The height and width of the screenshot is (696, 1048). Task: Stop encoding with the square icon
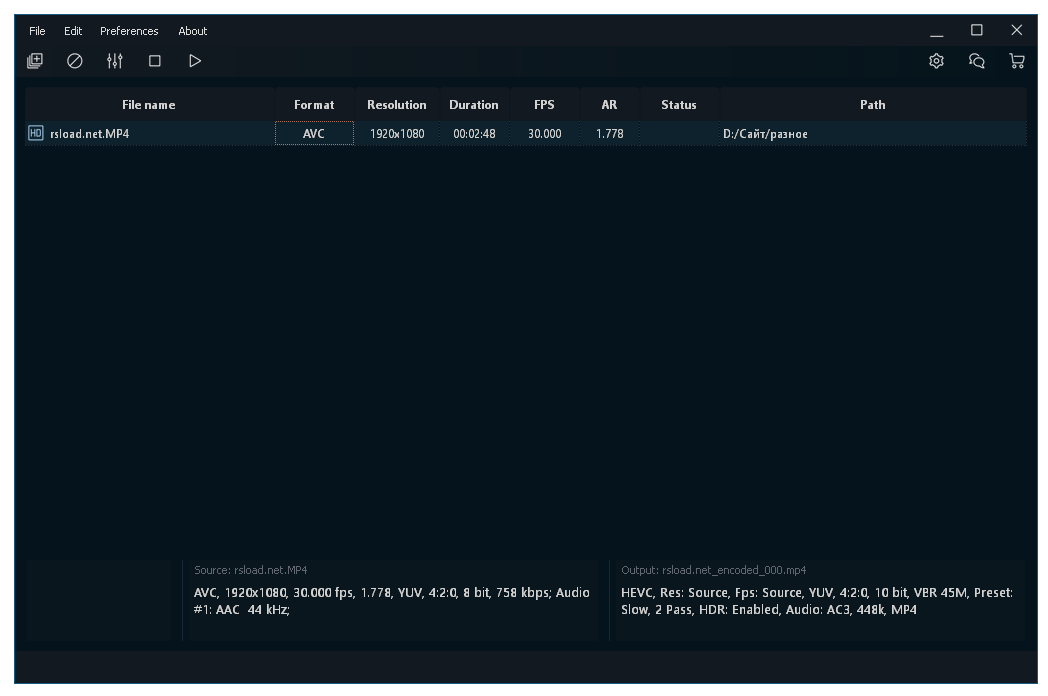154,61
